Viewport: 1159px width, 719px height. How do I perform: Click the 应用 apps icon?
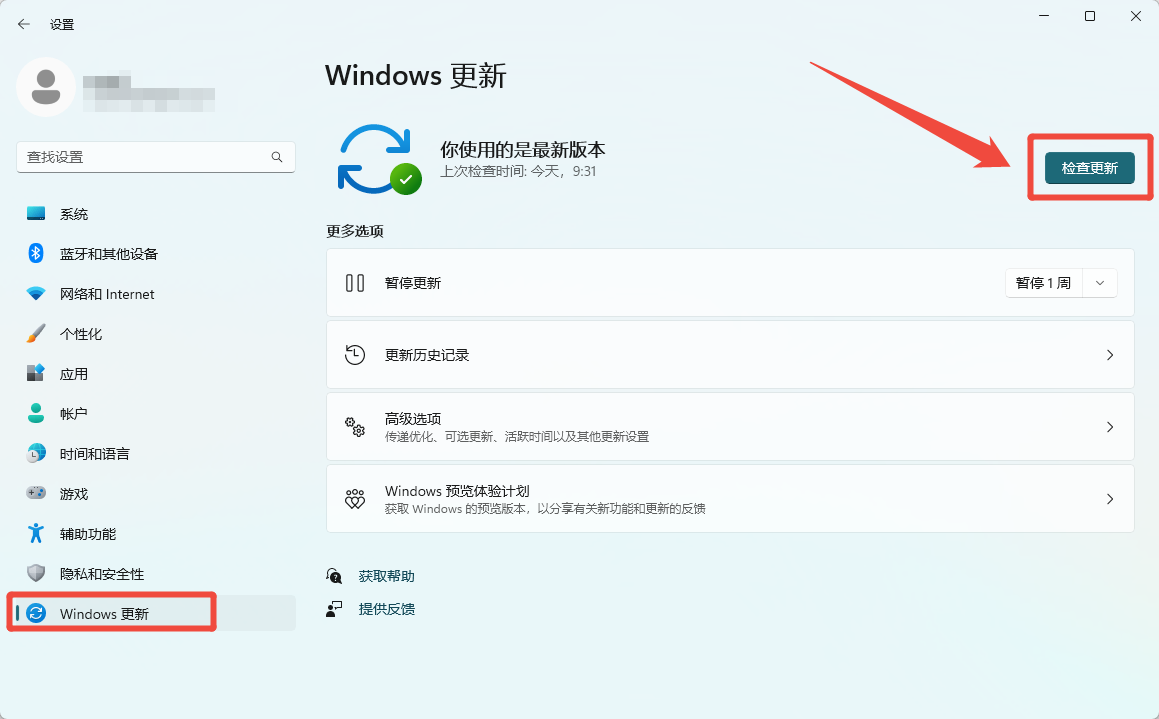coord(35,373)
